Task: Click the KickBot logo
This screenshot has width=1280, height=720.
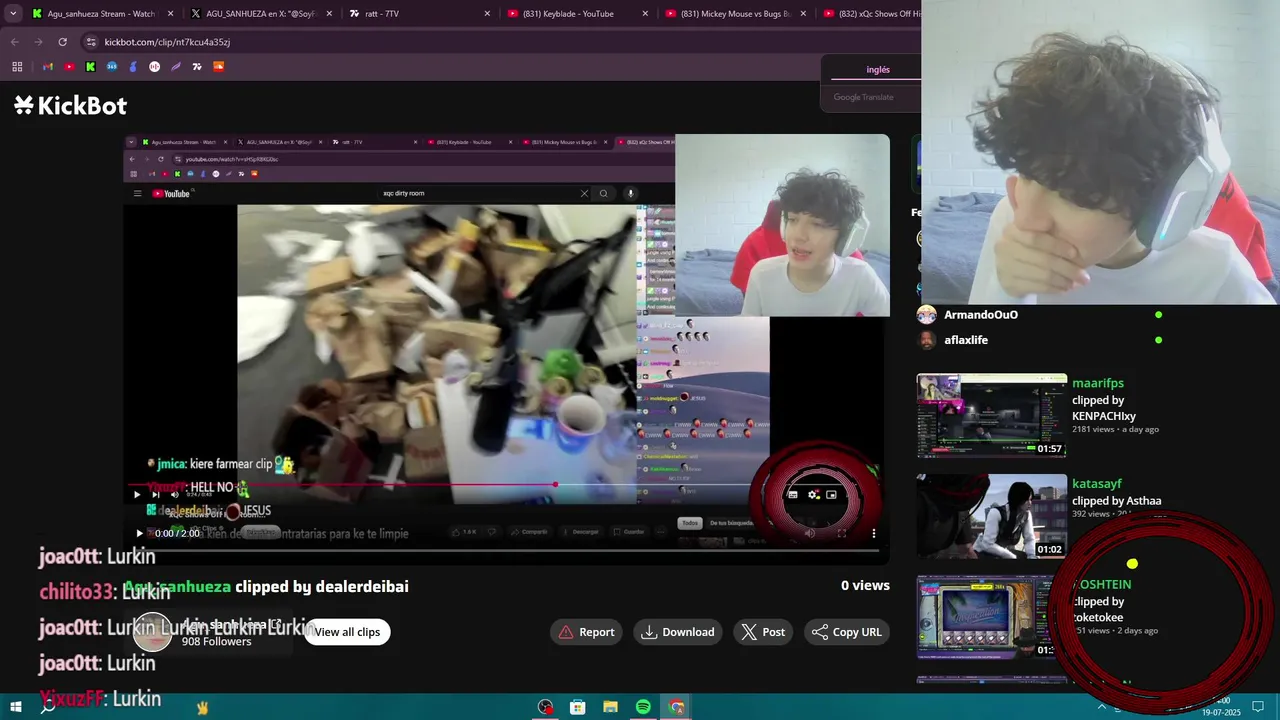Action: [x=70, y=105]
